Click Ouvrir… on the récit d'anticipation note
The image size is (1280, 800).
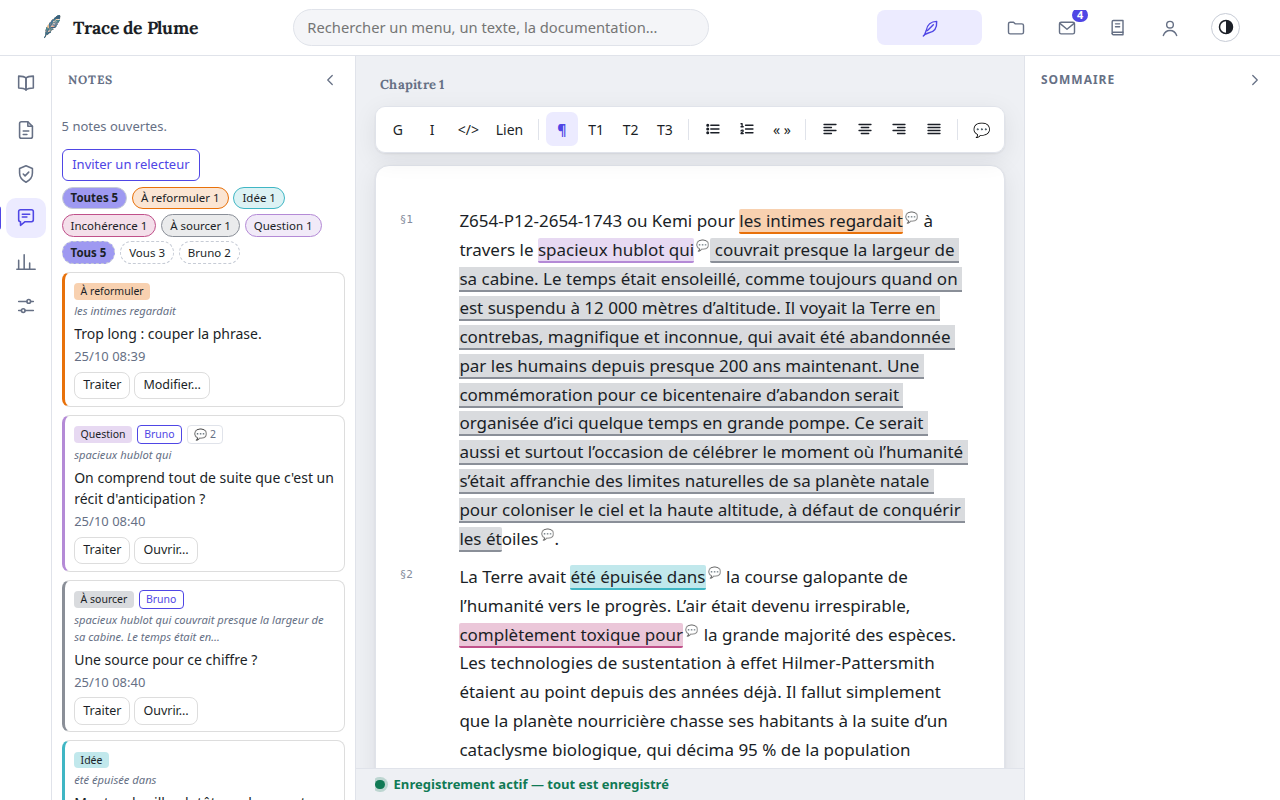tap(166, 550)
